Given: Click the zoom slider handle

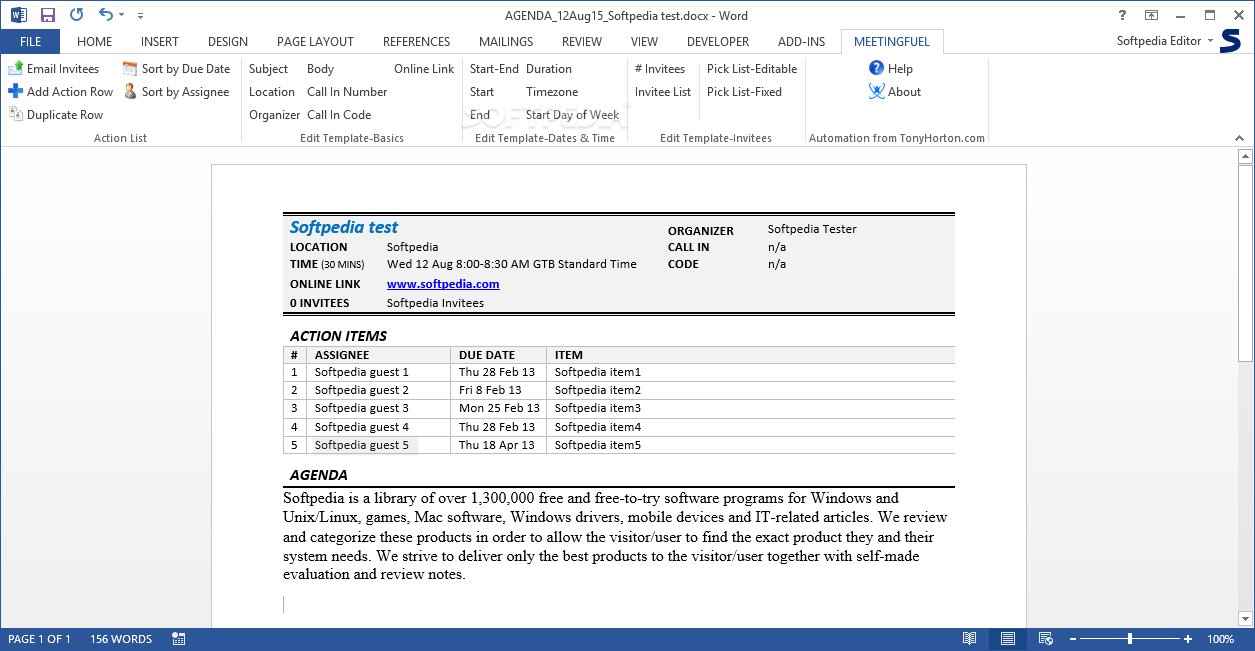Looking at the screenshot, I should (x=1130, y=639).
